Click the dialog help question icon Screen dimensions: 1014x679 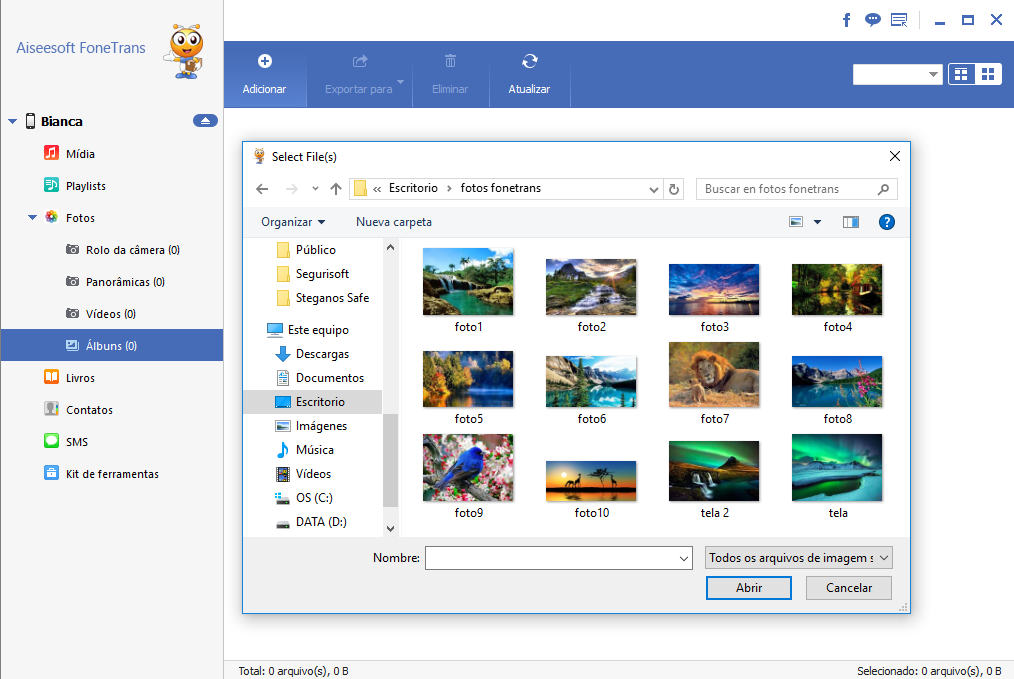[886, 222]
